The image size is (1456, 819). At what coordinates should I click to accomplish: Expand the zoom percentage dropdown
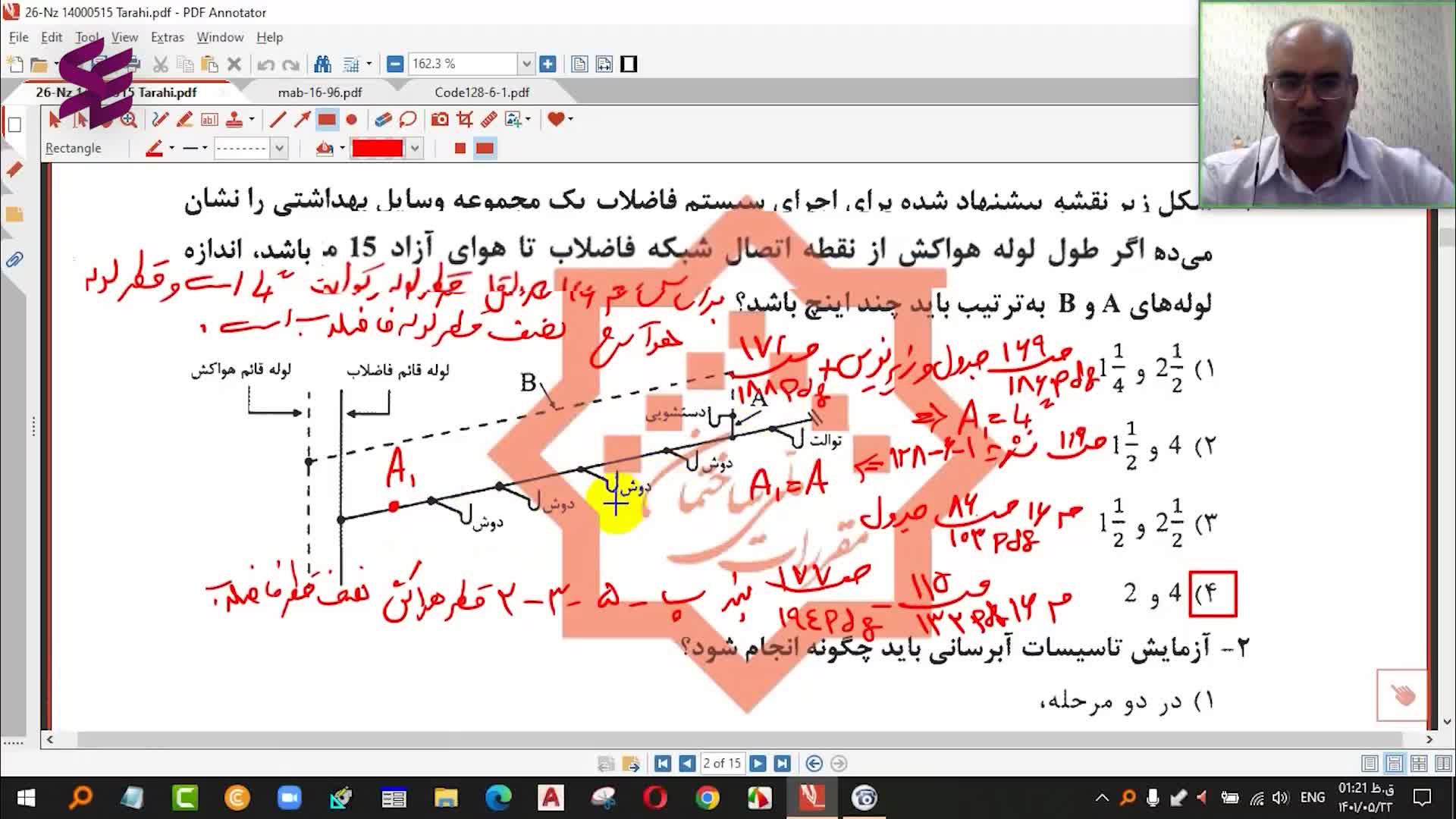pyautogui.click(x=526, y=64)
